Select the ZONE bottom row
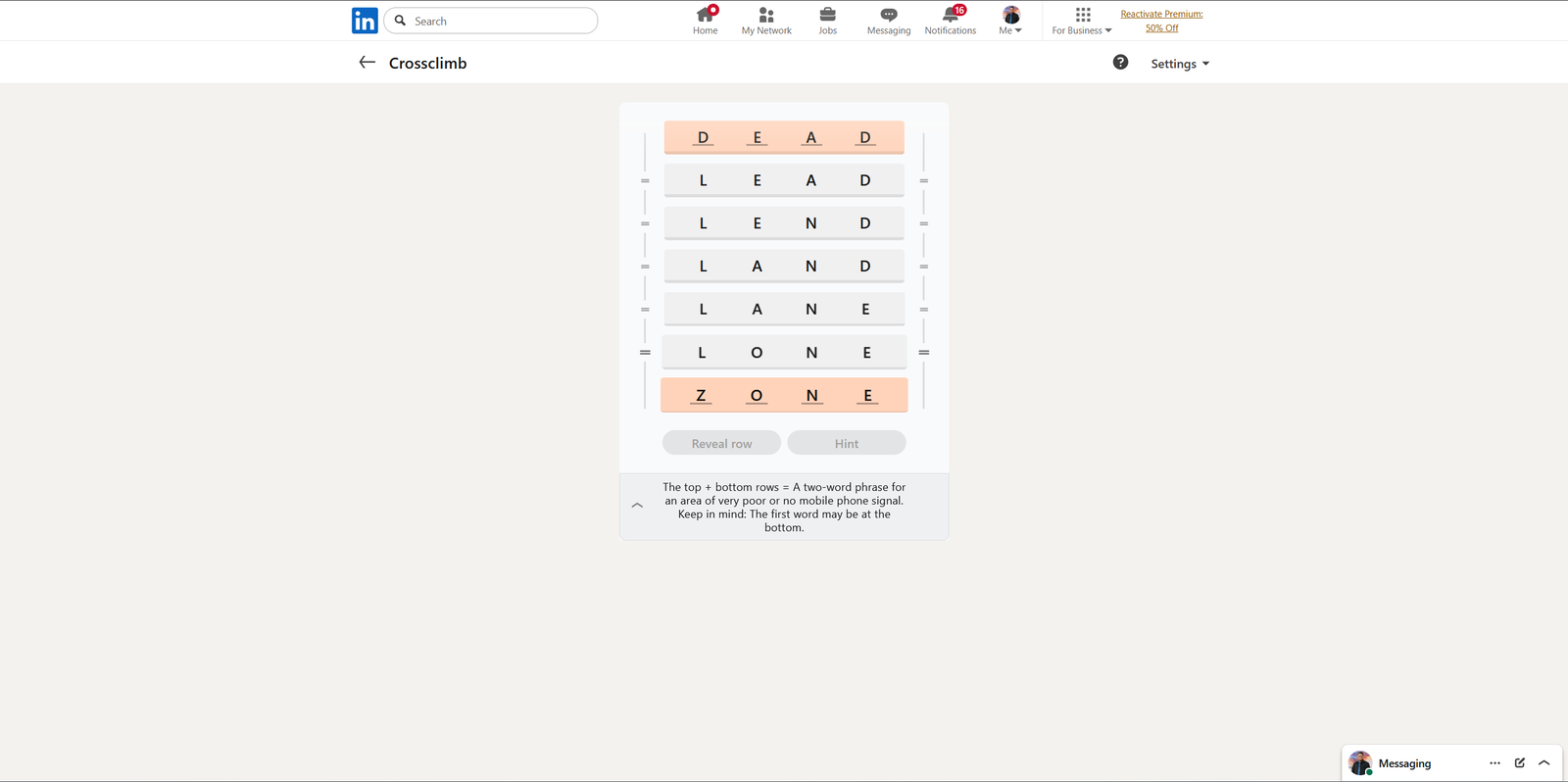1568x782 pixels. click(784, 396)
